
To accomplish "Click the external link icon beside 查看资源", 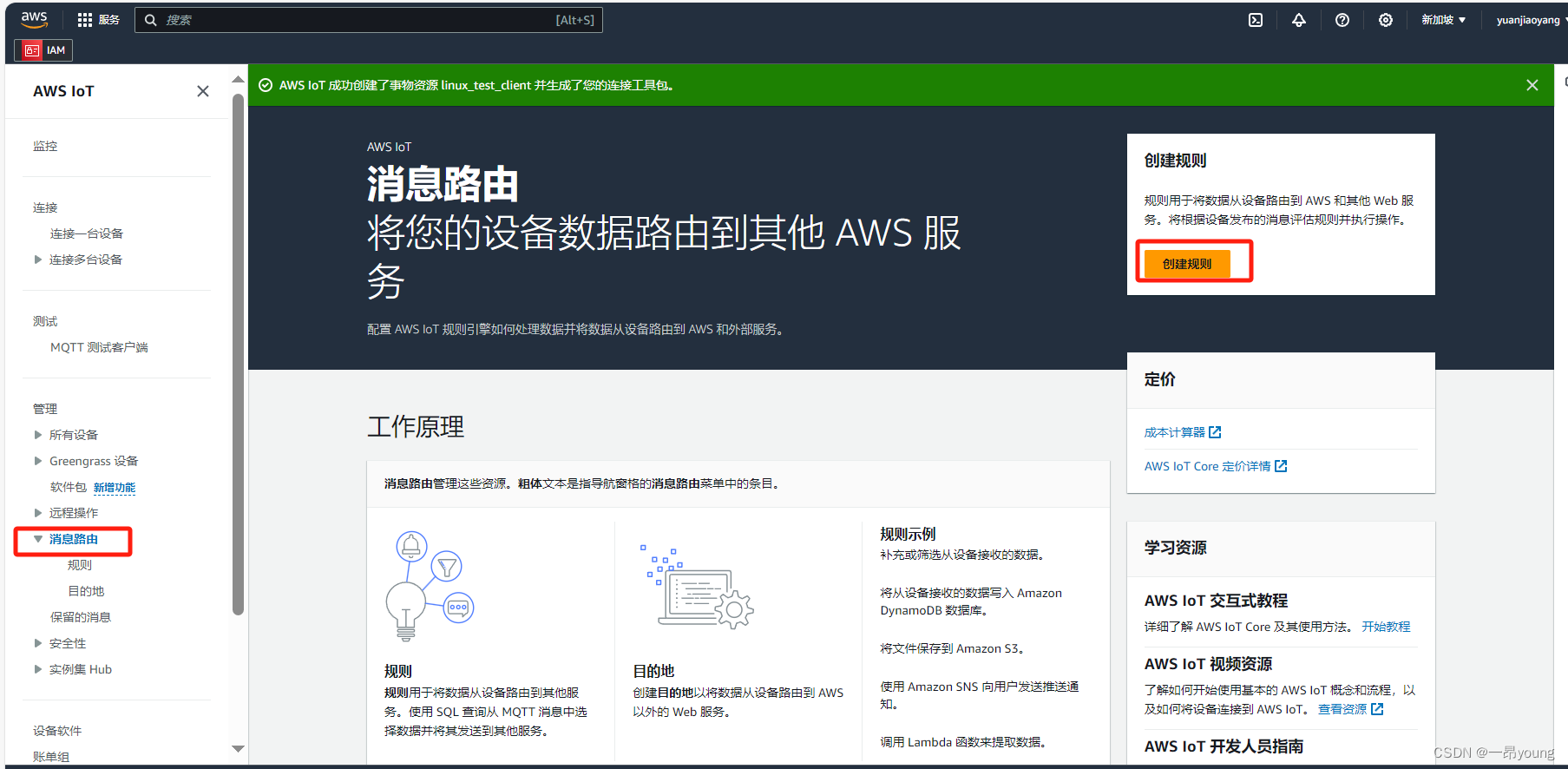I will pos(1377,709).
